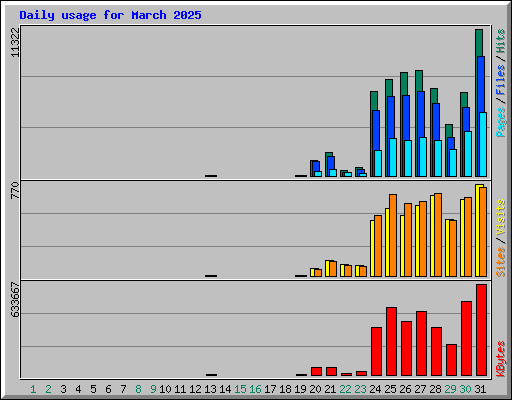This screenshot has width=512, height=400.
Task: Select day 24 on the x-axis
Action: click(375, 389)
